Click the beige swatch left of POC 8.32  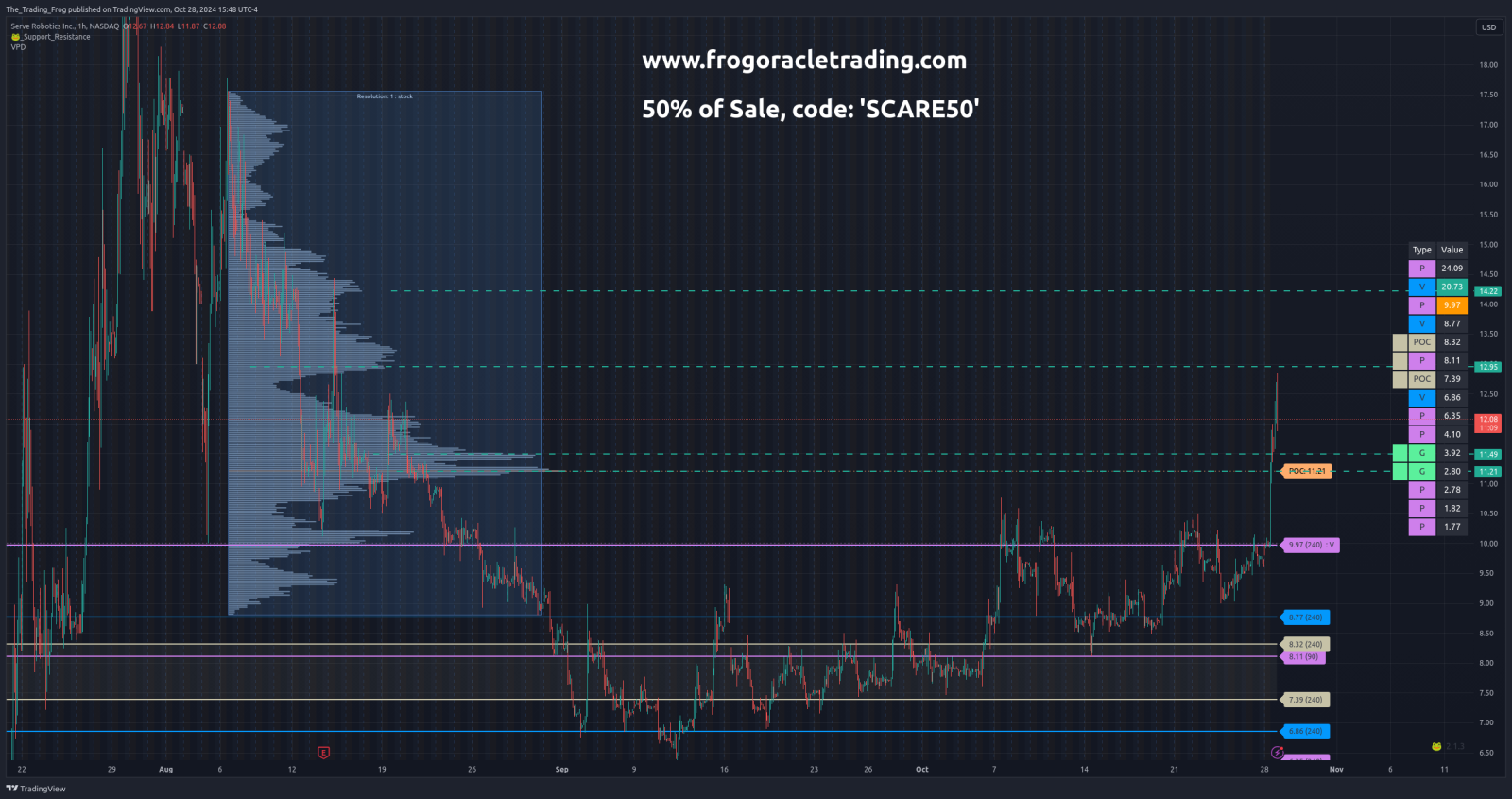[x=1400, y=342]
